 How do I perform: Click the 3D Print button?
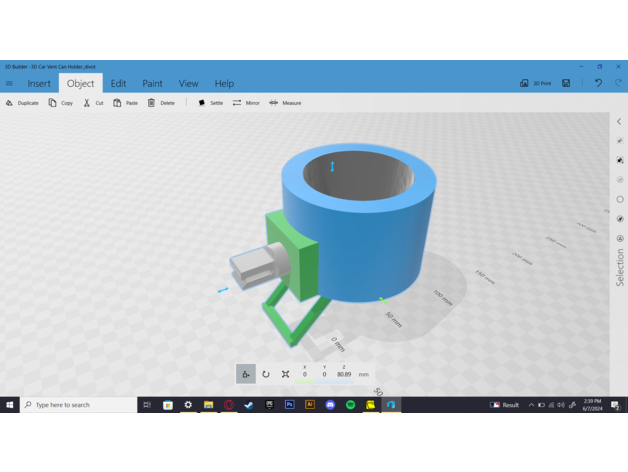click(536, 84)
